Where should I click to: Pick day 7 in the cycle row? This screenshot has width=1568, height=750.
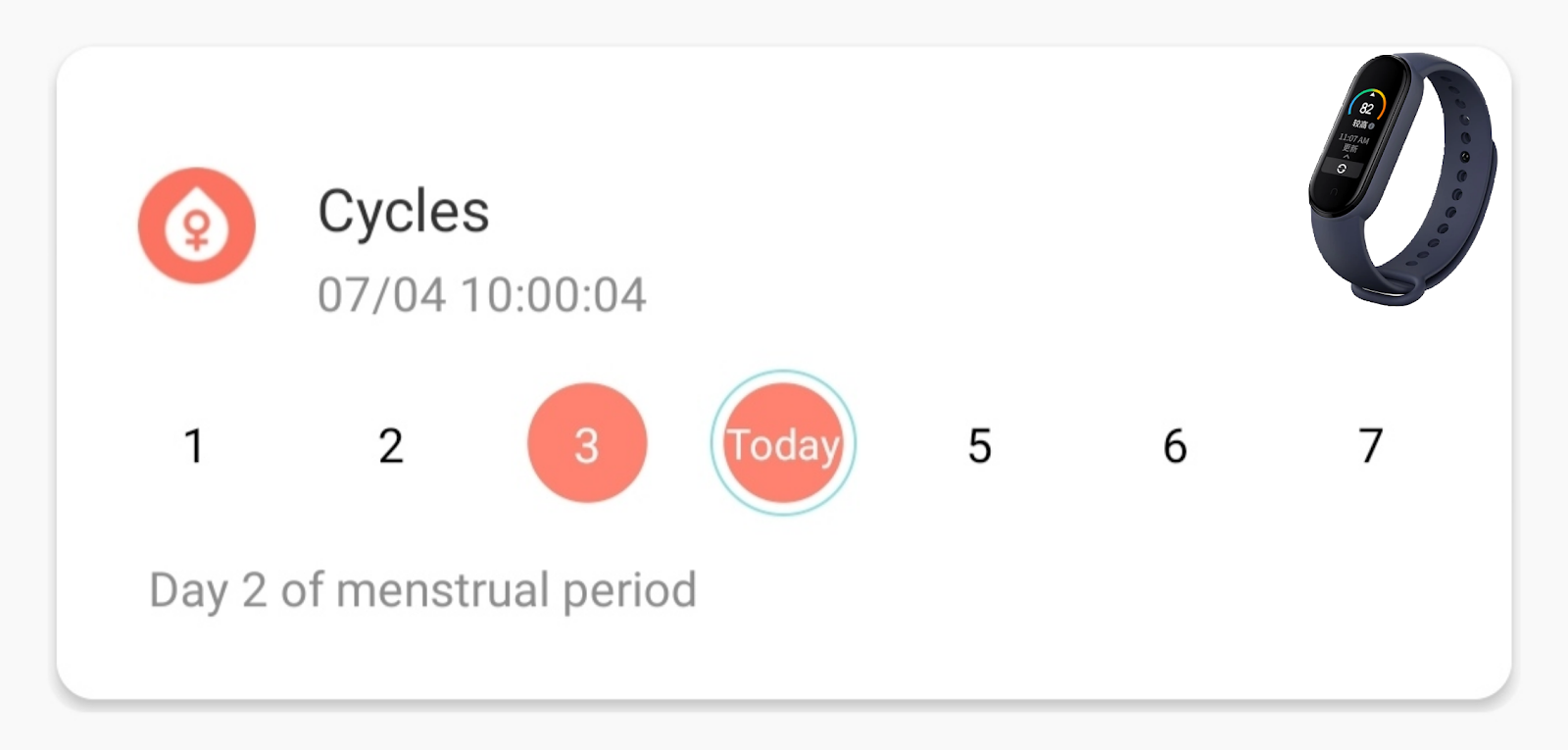click(1370, 446)
